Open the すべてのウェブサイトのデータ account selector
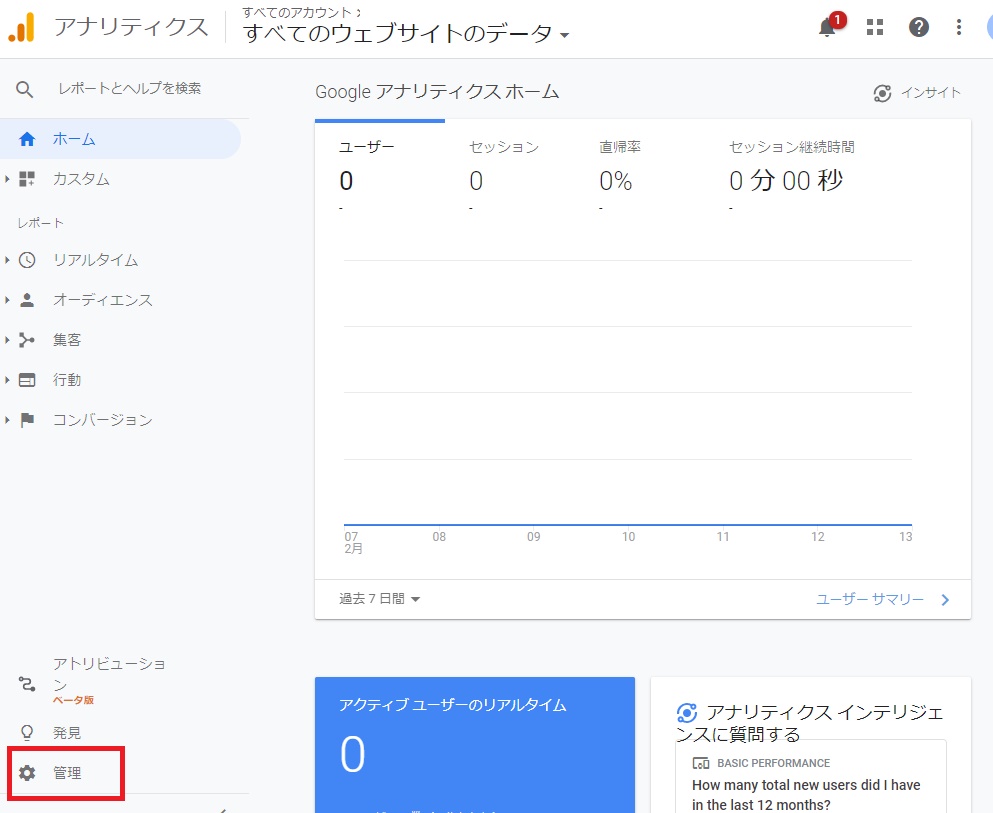 [x=405, y=33]
